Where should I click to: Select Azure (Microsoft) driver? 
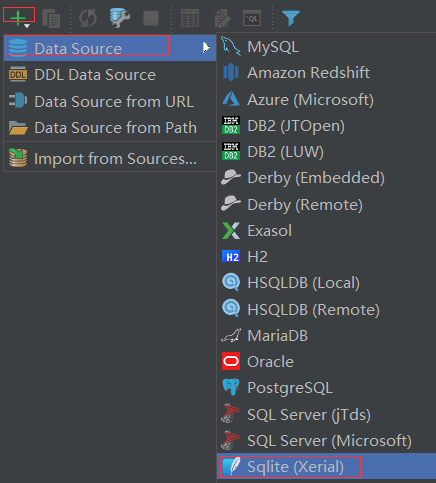pos(326,99)
